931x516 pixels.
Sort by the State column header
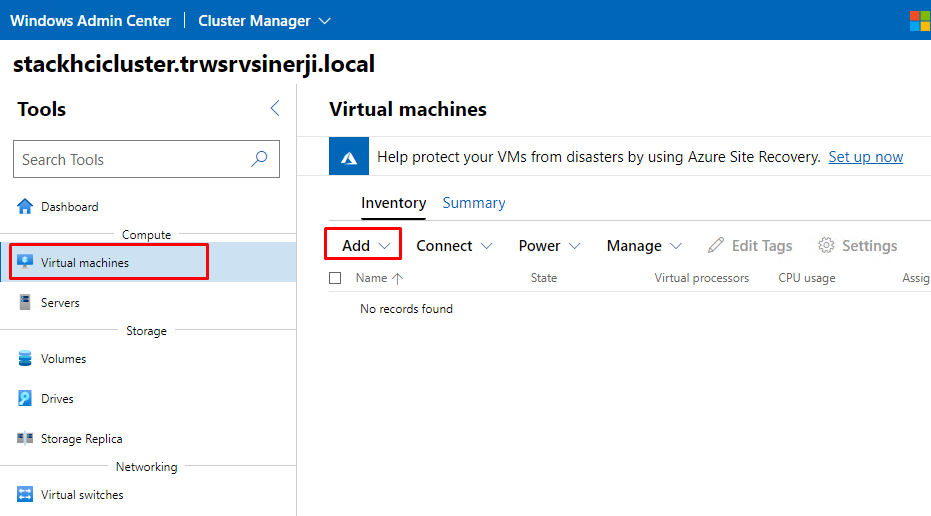[544, 278]
